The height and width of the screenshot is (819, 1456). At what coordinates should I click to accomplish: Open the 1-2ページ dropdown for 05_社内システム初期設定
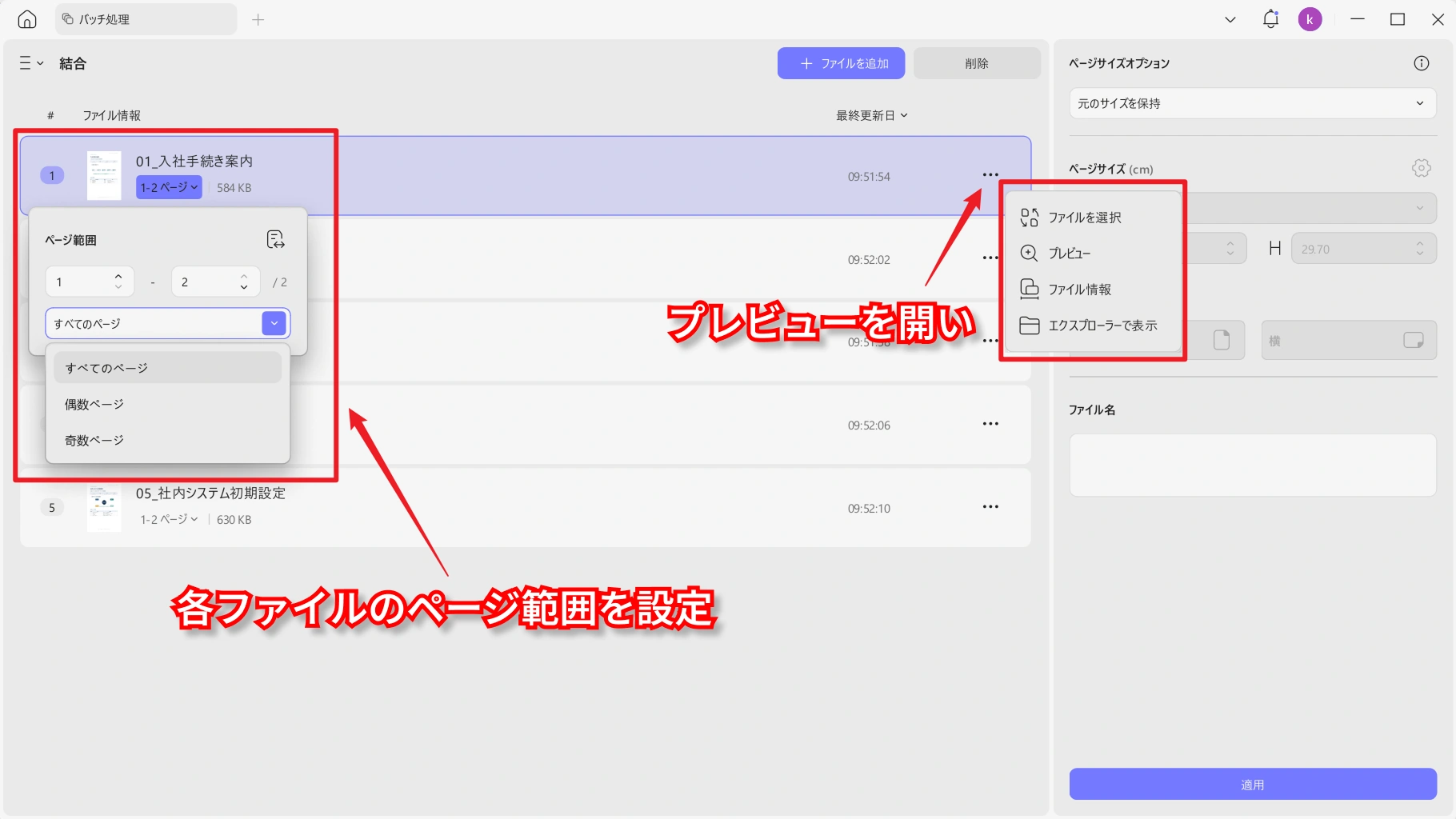[169, 519]
